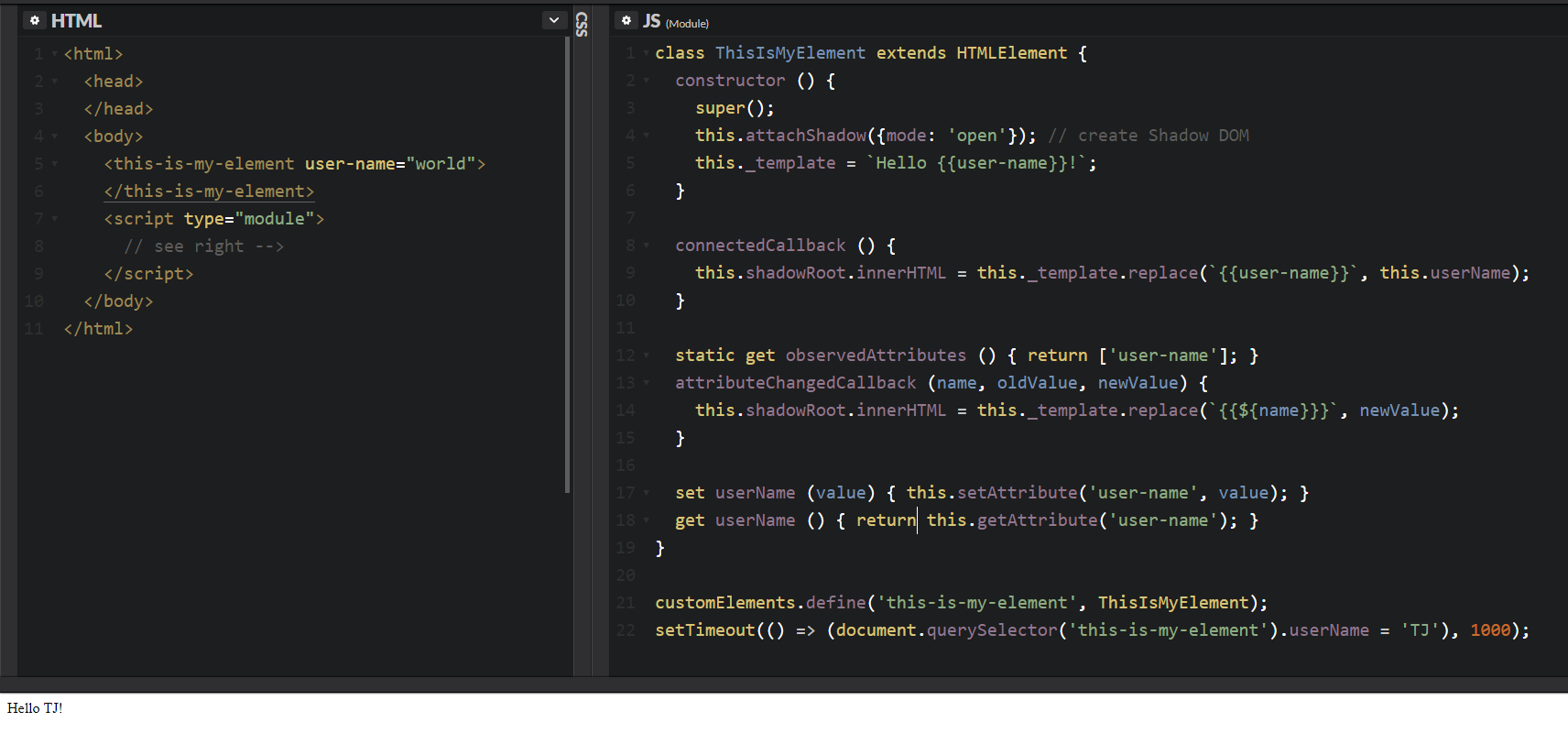Fold the userName getter on JS line 18
The image size is (1568, 733).
[647, 520]
